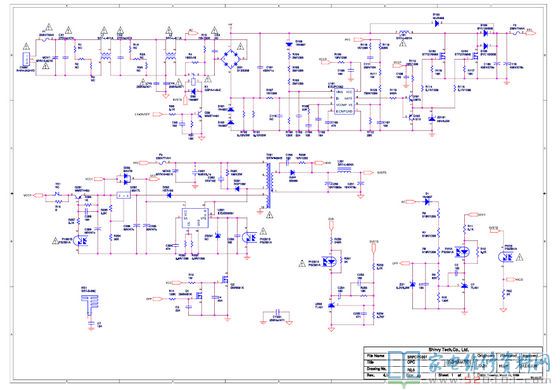
Task: Click the bypass diode above the boost inductor
Action: (x=436, y=24)
